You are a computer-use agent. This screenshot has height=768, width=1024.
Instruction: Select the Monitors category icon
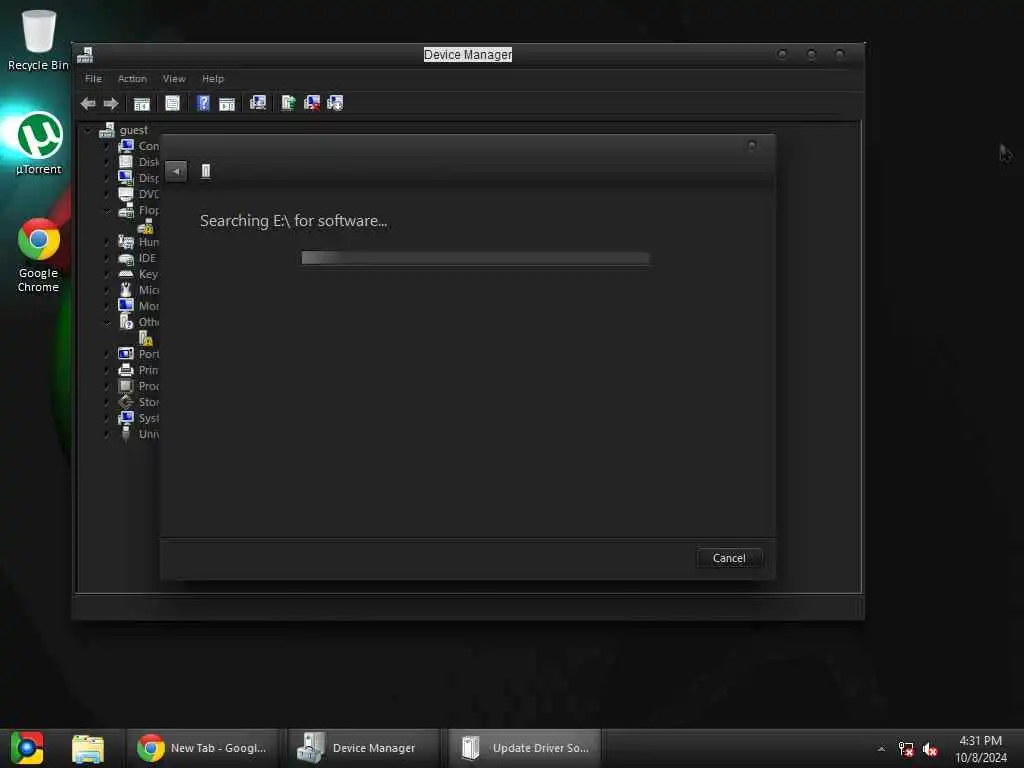[126, 306]
